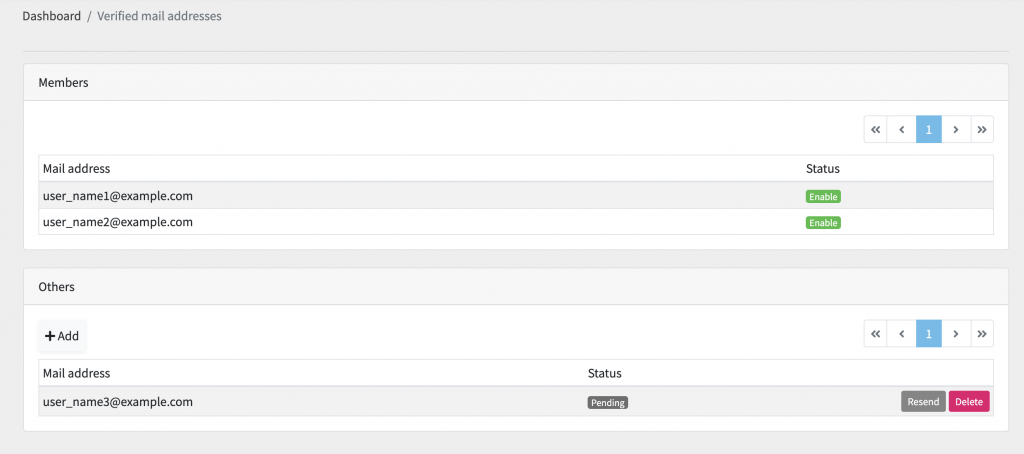
Task: Click Pending status badge of user_name3
Action: coord(608,402)
